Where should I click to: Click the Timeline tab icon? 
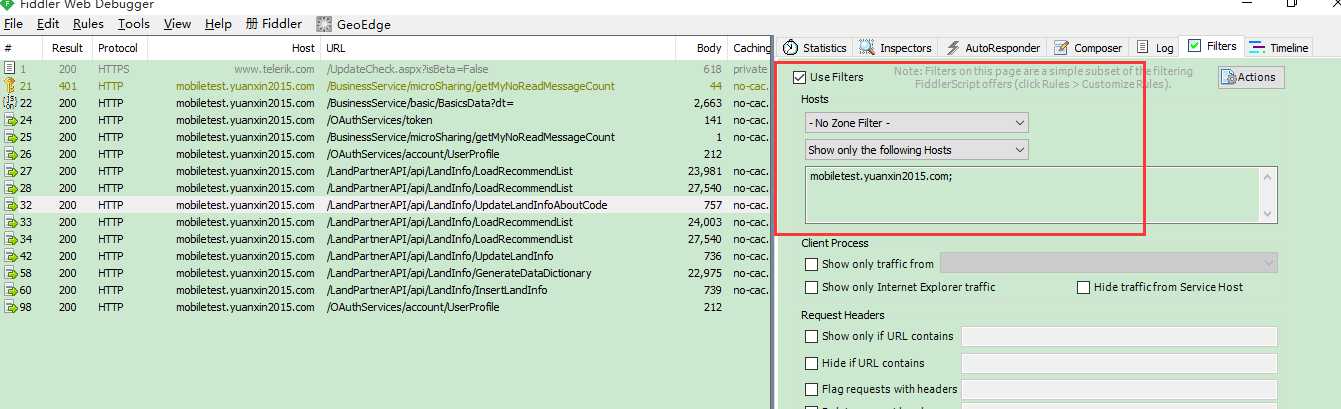pyautogui.click(x=1256, y=48)
